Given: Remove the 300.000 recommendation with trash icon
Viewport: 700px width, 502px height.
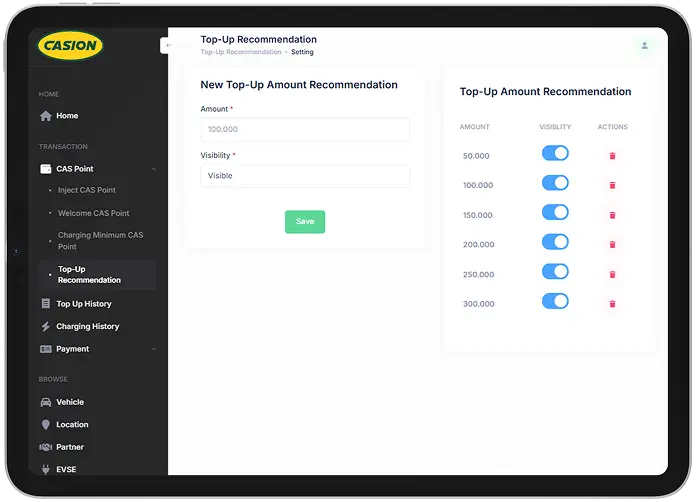Looking at the screenshot, I should 612,304.
